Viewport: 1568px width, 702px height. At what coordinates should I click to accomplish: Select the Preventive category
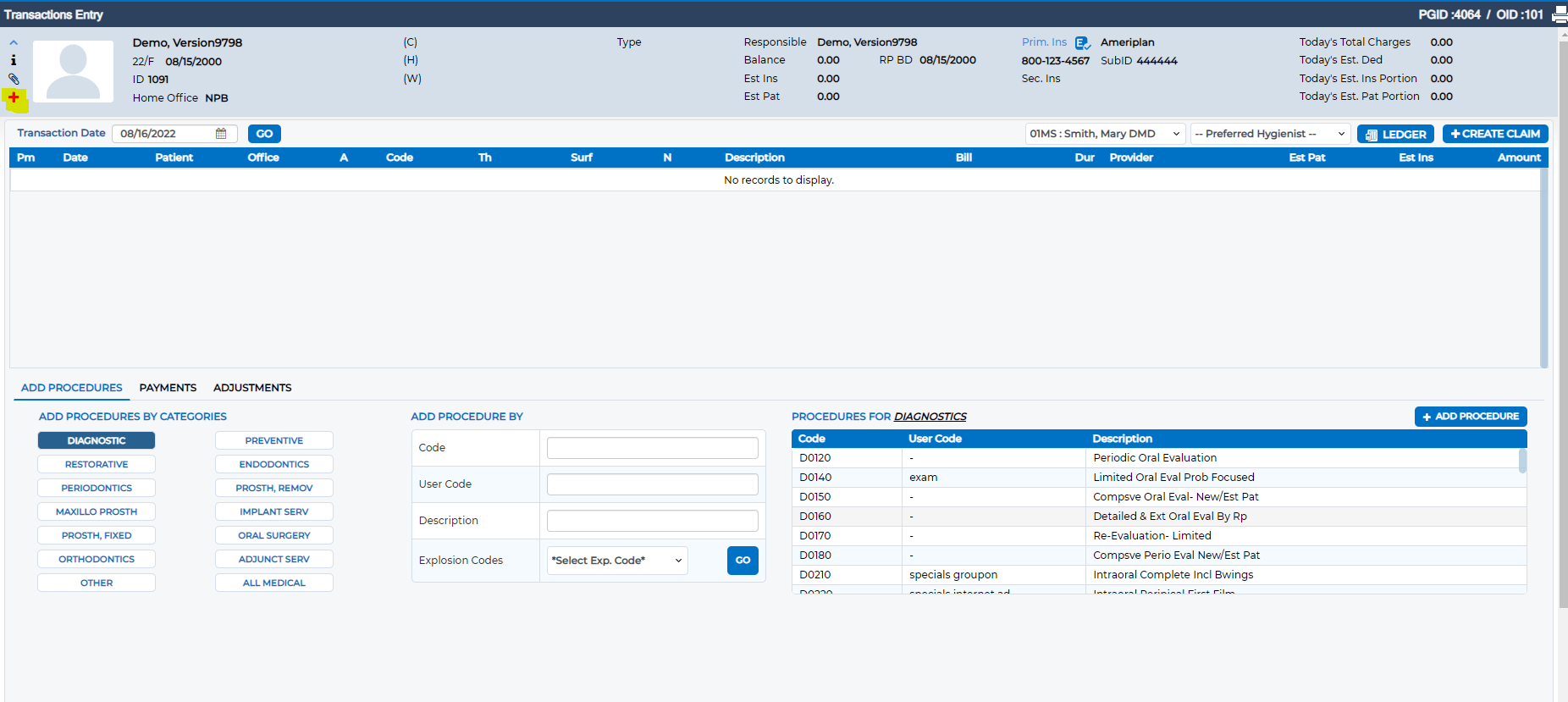(x=274, y=440)
